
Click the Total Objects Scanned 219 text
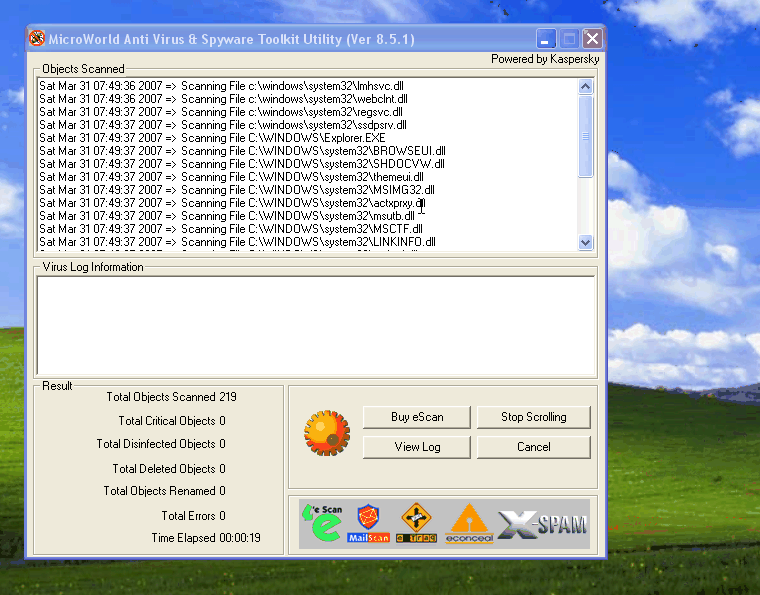[x=172, y=397]
